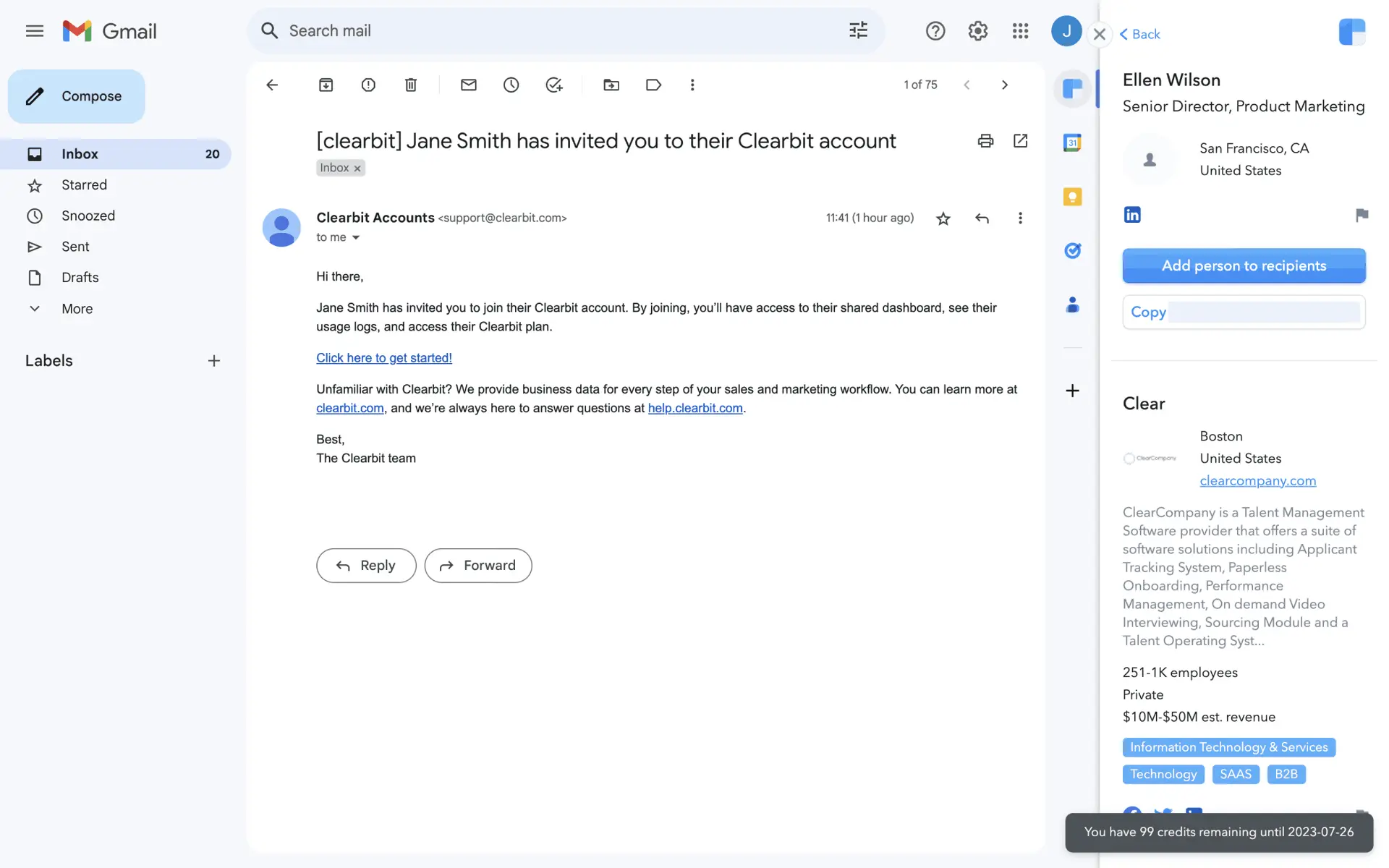The height and width of the screenshot is (868, 1389).
Task: Report the email as spam
Action: [368, 85]
